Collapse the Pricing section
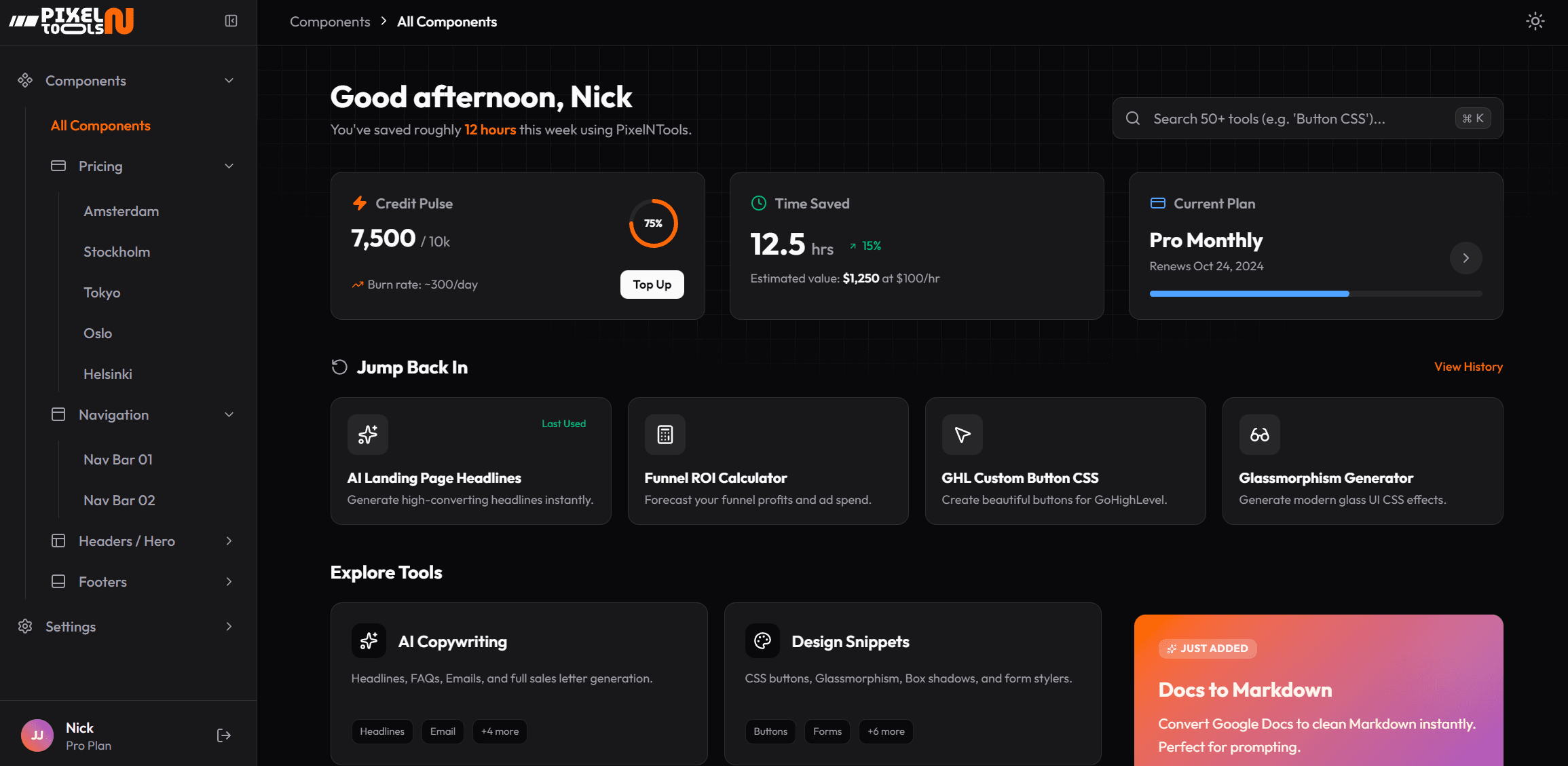1568x766 pixels. [x=228, y=166]
